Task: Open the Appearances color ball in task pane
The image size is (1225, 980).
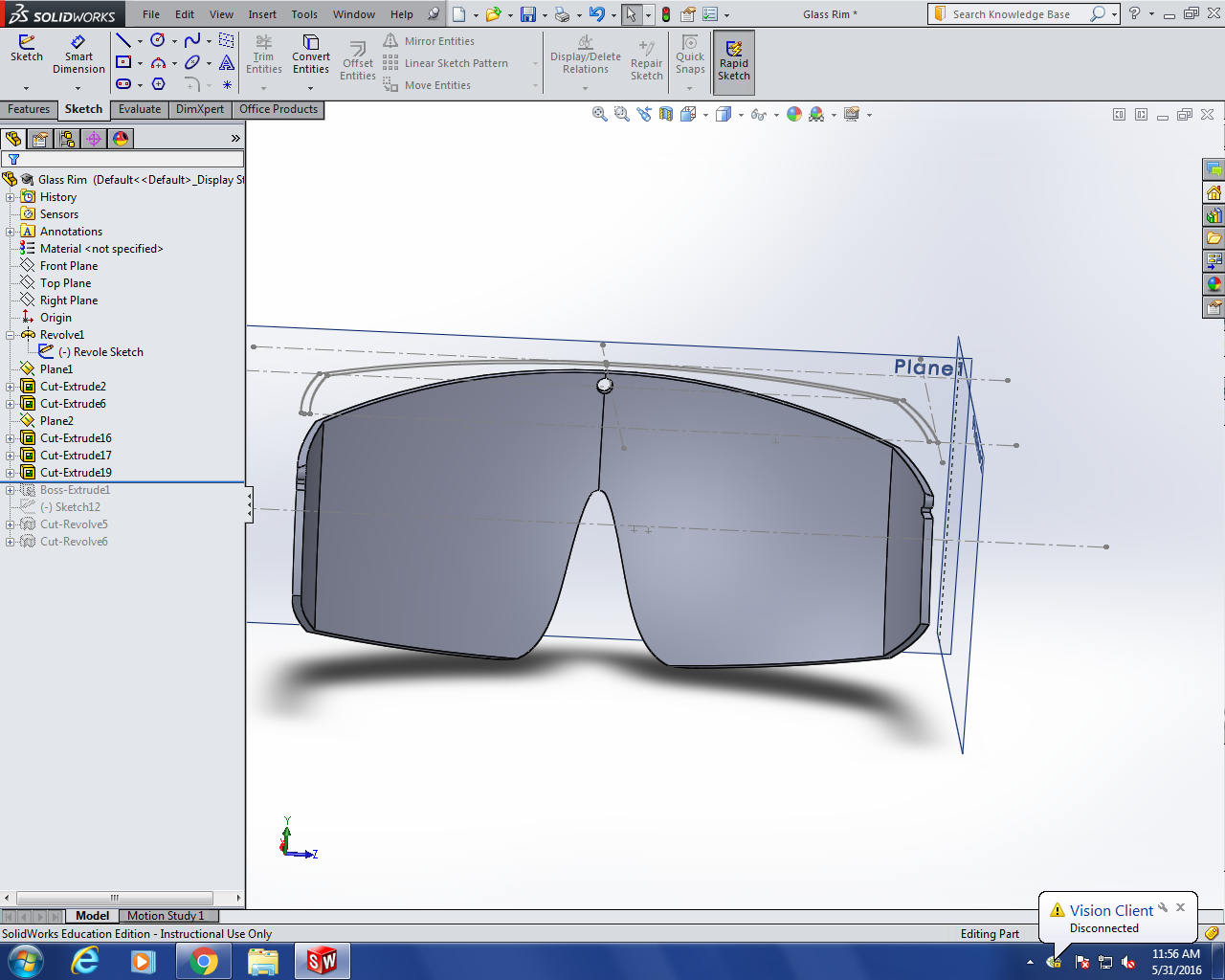Action: (1214, 284)
